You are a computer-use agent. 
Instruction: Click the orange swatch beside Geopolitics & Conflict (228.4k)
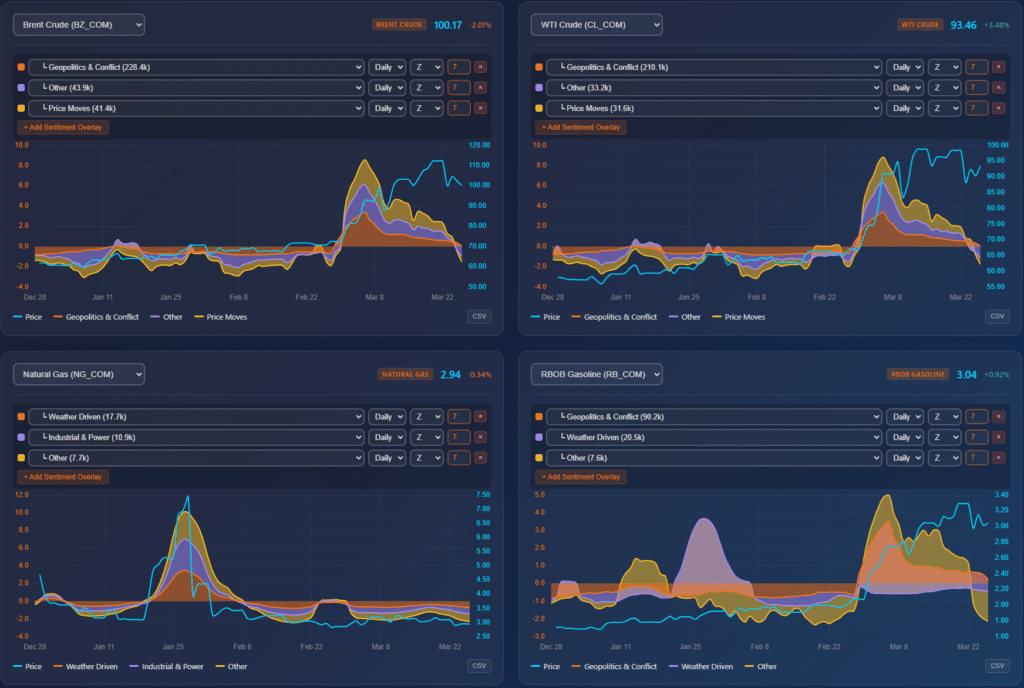pyautogui.click(x=21, y=67)
